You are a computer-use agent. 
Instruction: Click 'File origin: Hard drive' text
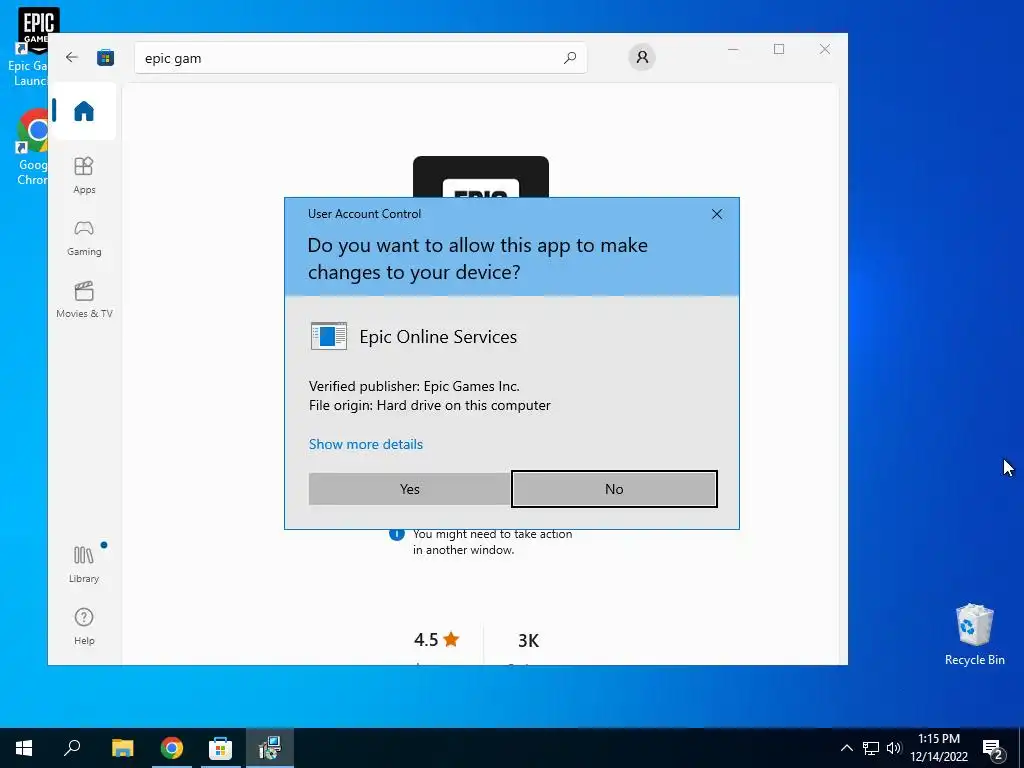tap(430, 406)
